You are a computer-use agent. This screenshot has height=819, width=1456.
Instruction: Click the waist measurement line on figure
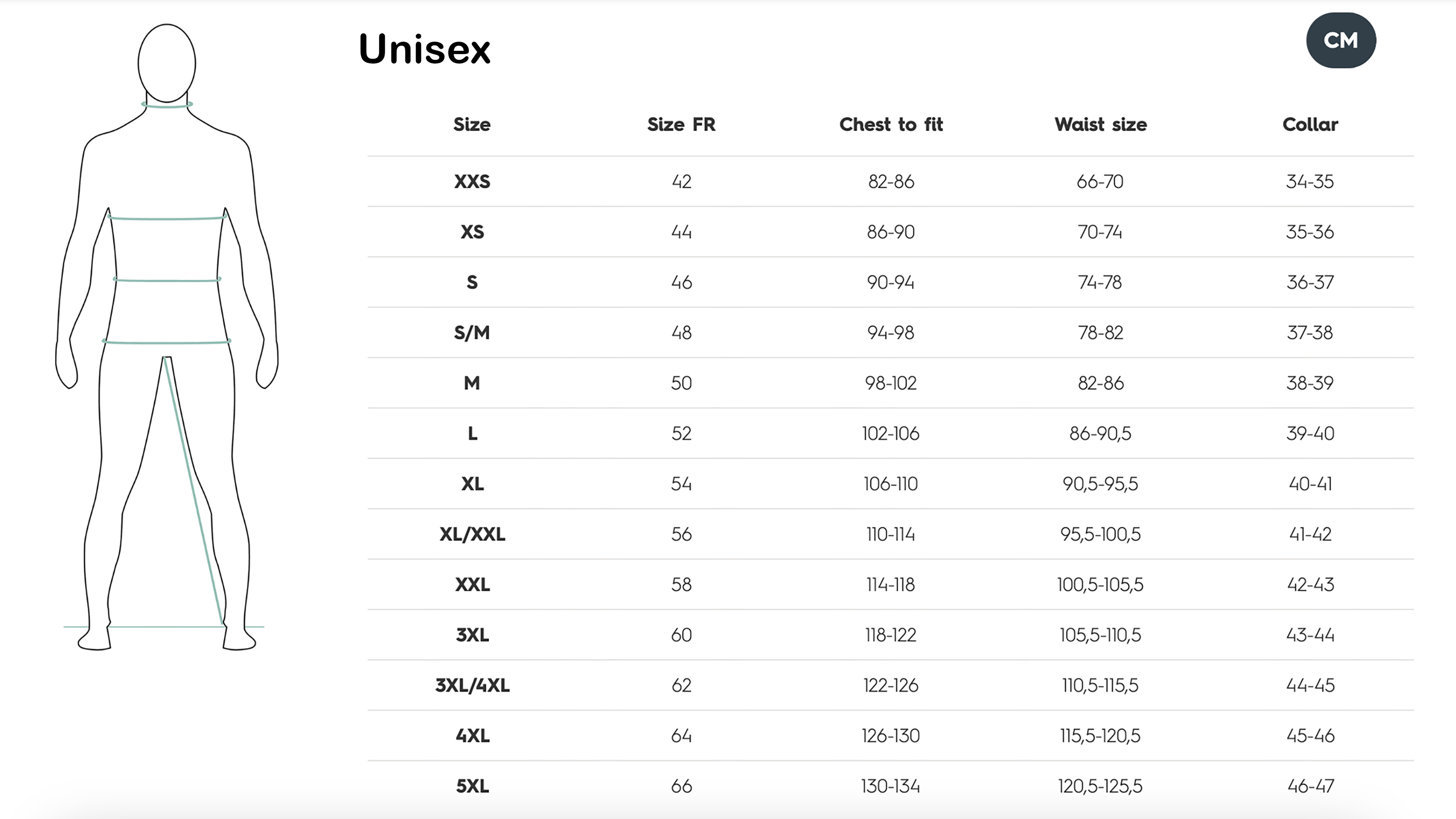(x=167, y=280)
